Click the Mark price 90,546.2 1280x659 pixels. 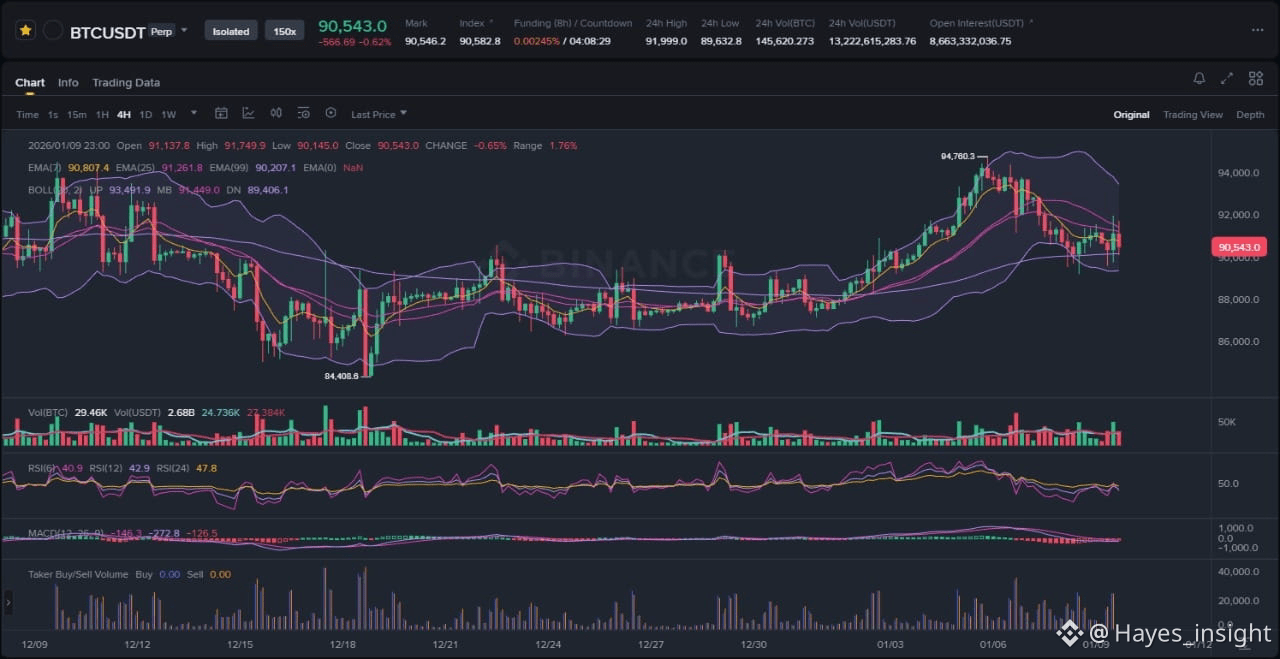pos(425,41)
